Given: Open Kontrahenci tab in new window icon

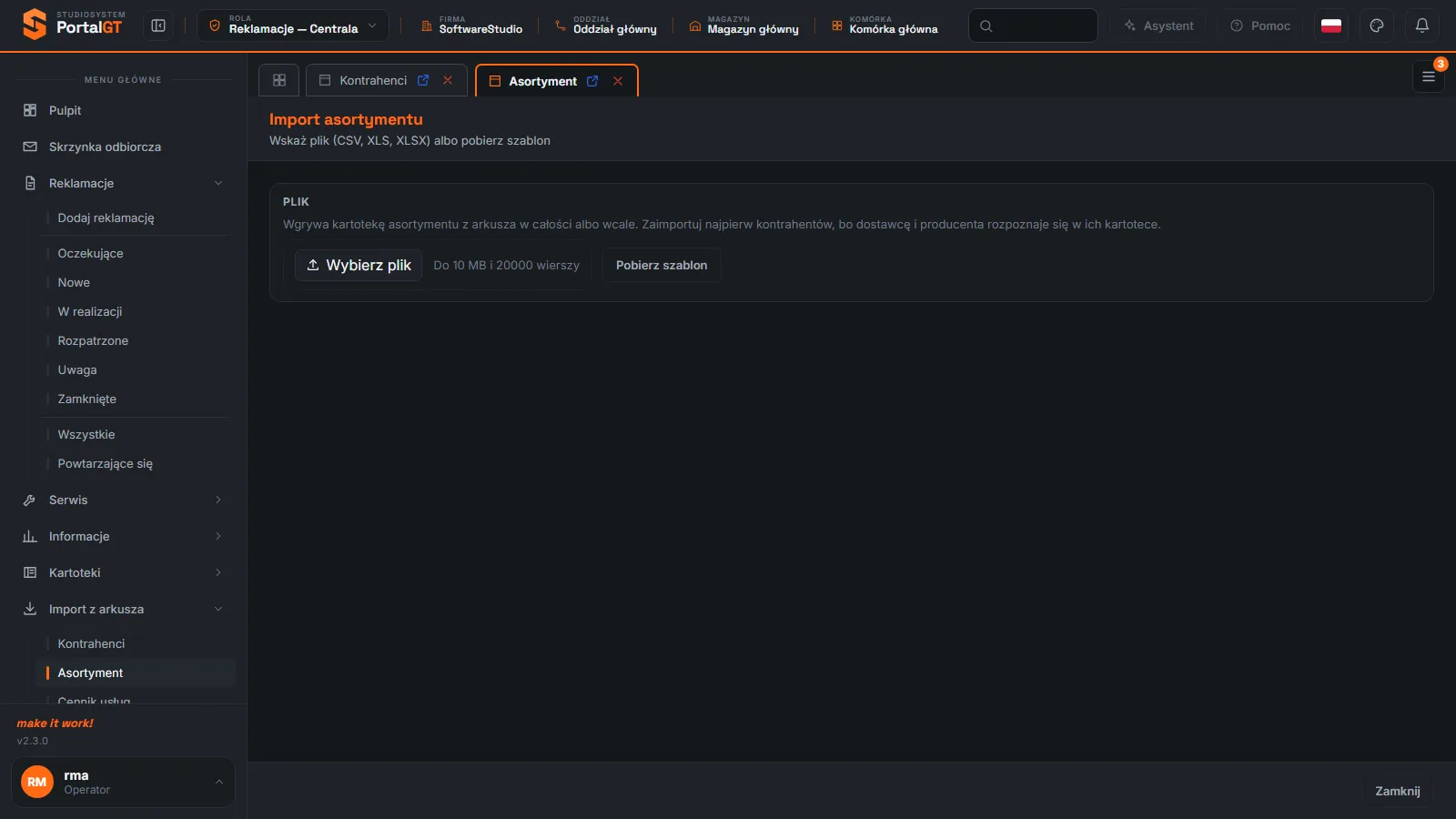Looking at the screenshot, I should [x=423, y=80].
